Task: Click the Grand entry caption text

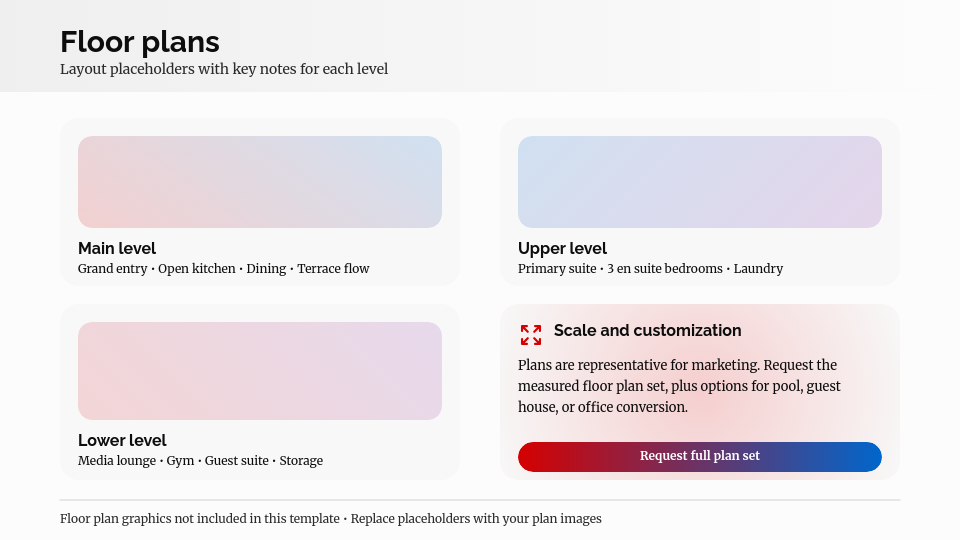Action: tap(113, 269)
